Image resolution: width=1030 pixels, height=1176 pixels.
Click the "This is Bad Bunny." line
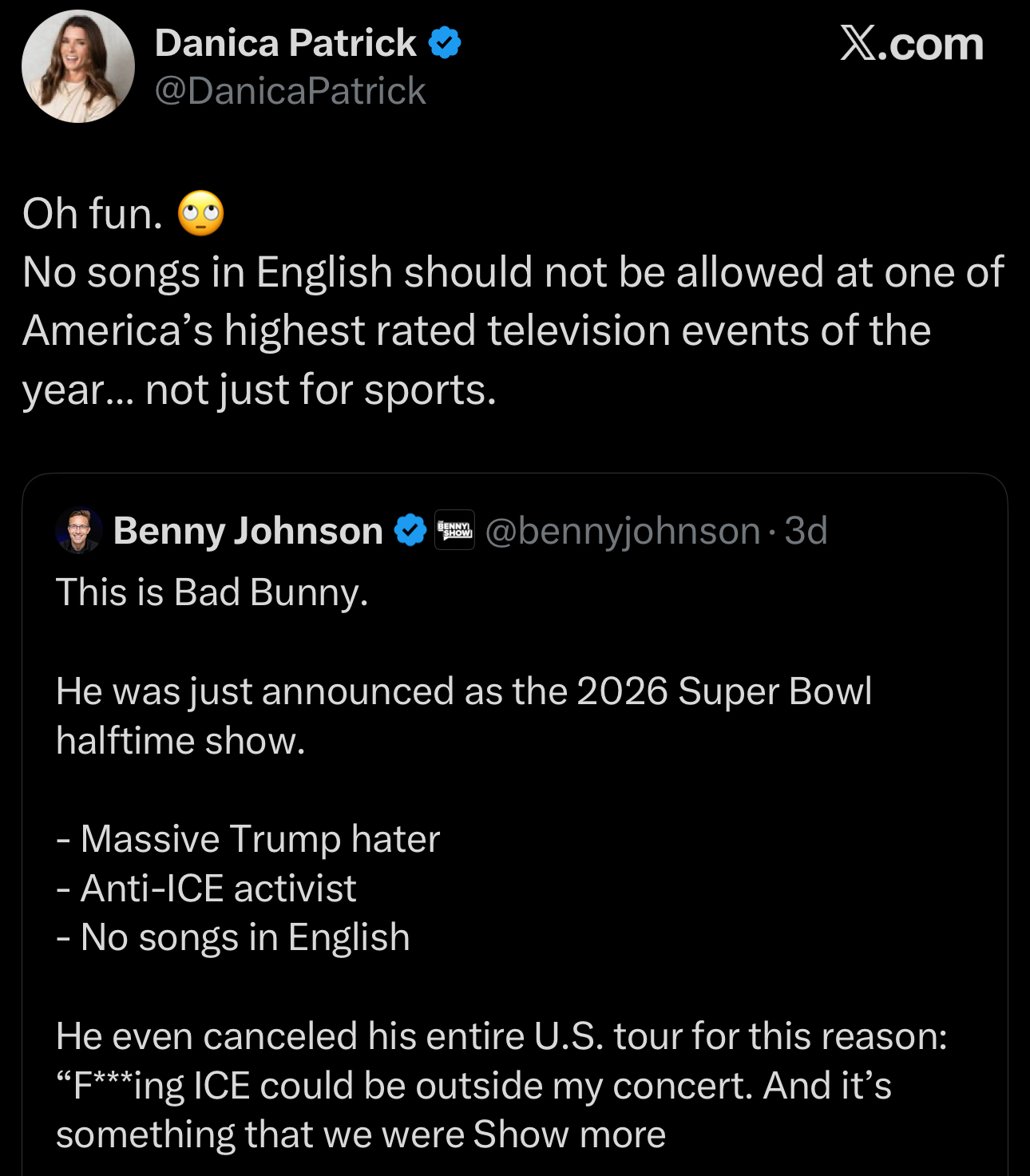(212, 592)
